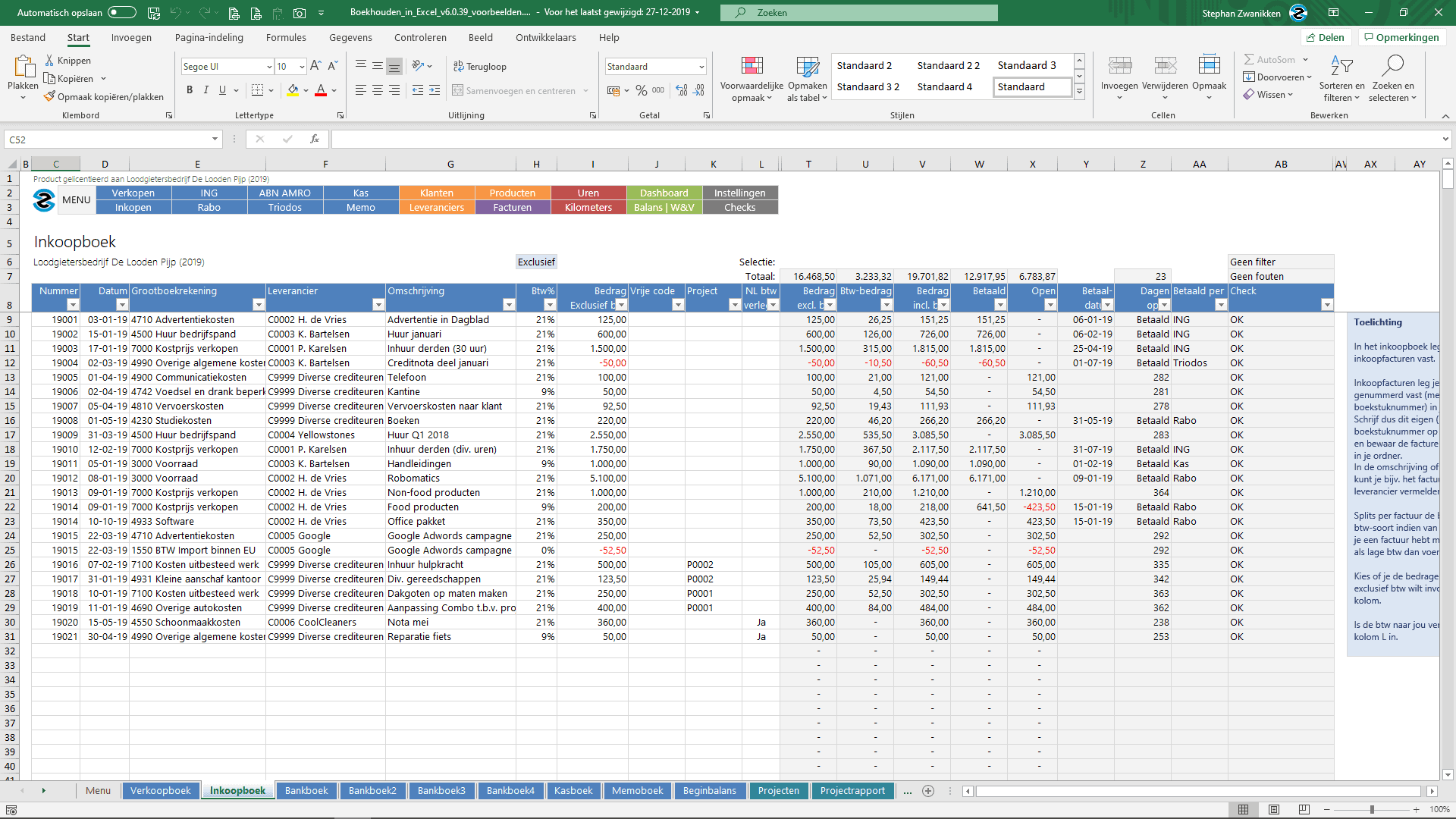The image size is (1456, 819).
Task: Expand the font name Segoe UI dropdown
Action: (x=269, y=67)
